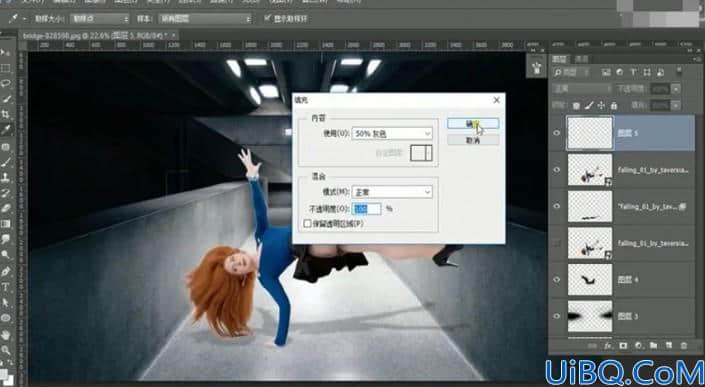The height and width of the screenshot is (387, 705).
Task: Close the bridge-828596.jpg document tab
Action: tap(174, 35)
